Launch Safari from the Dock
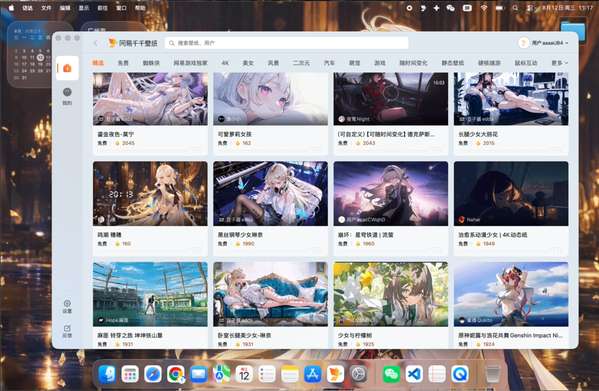The image size is (599, 391). click(153, 374)
